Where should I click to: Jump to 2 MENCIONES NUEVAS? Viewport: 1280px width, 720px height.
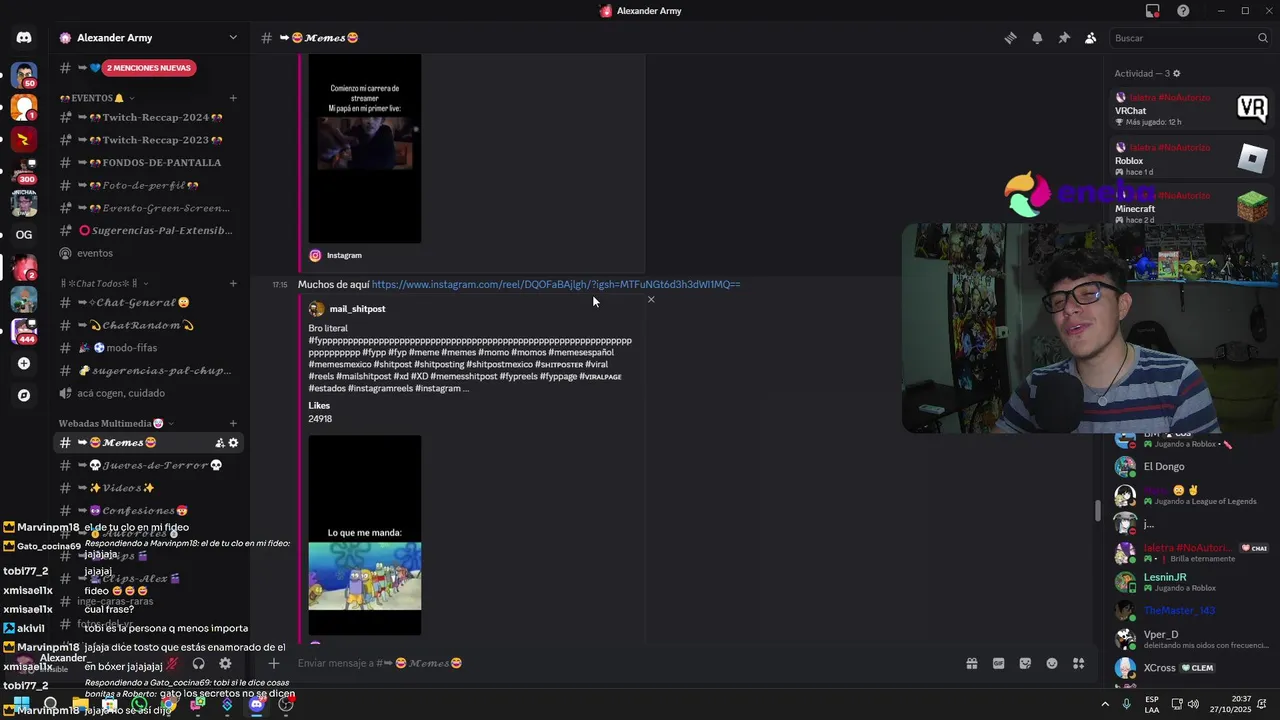point(150,68)
